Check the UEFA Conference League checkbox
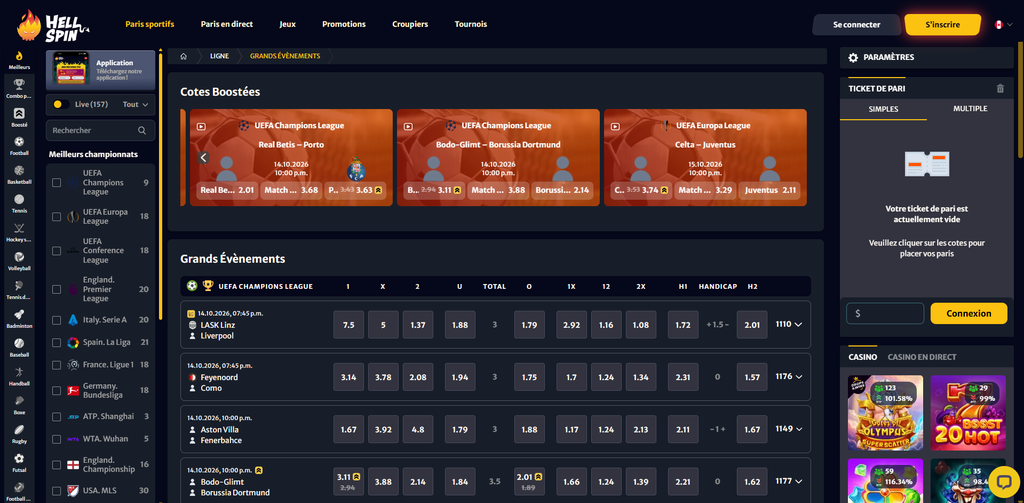 57,251
